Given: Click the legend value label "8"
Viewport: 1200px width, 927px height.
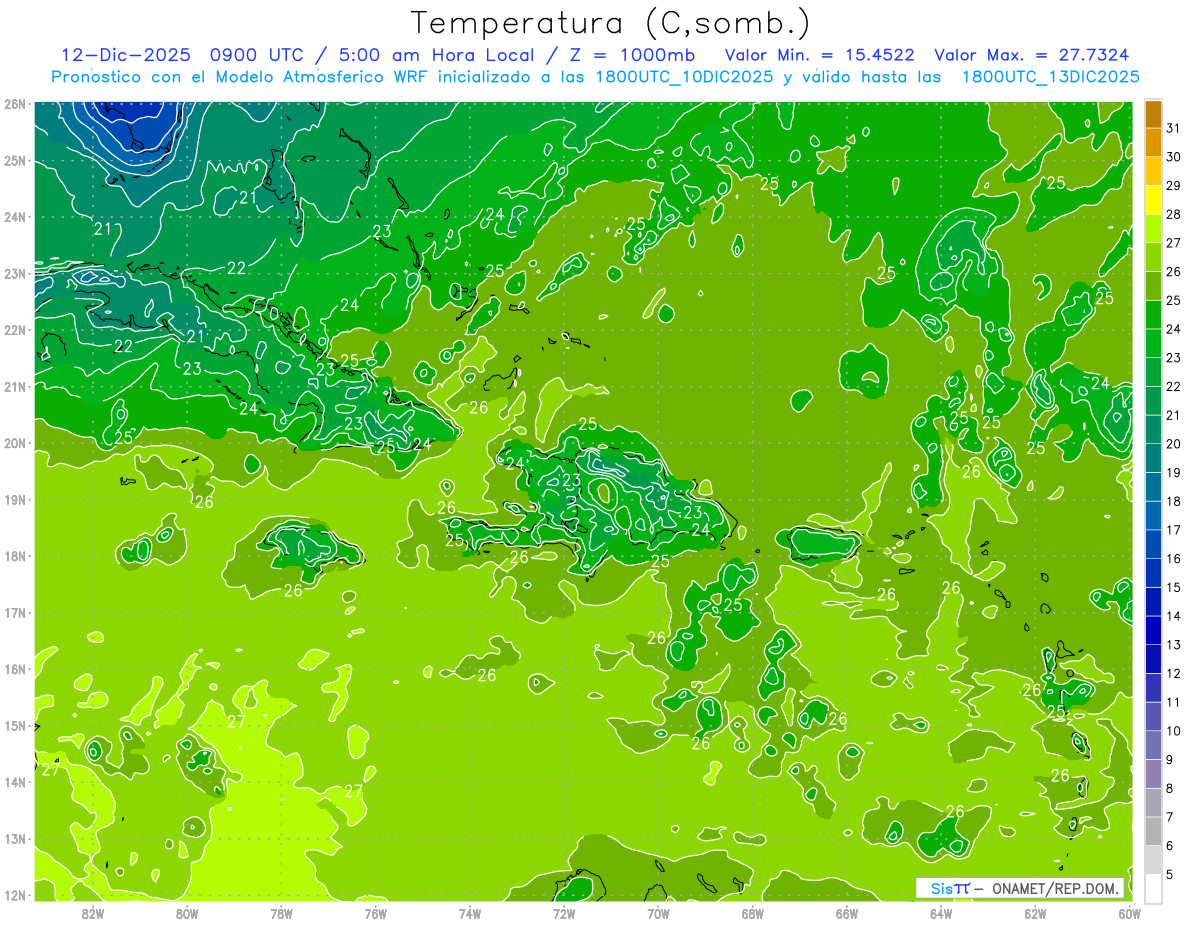Looking at the screenshot, I should coord(1170,789).
